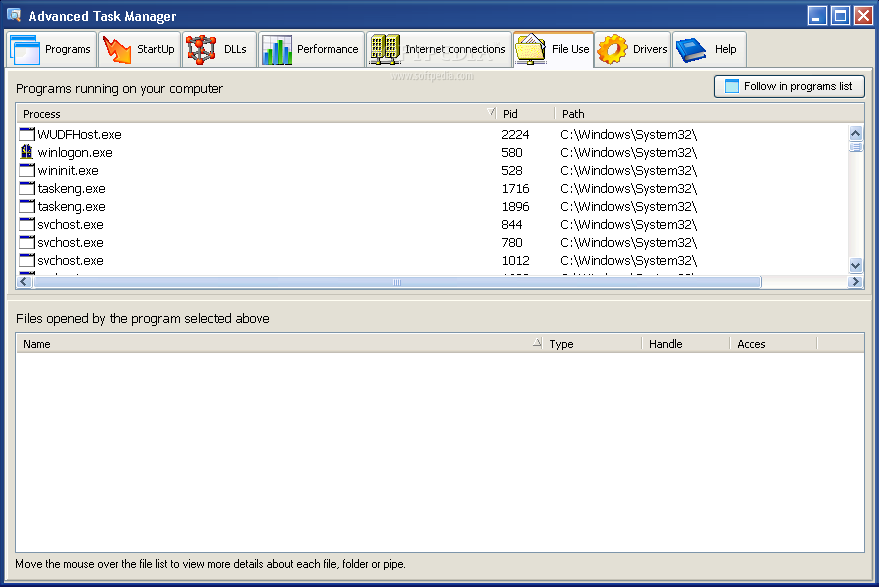Click Pid value 1896
This screenshot has height=587, width=879.
pos(515,206)
